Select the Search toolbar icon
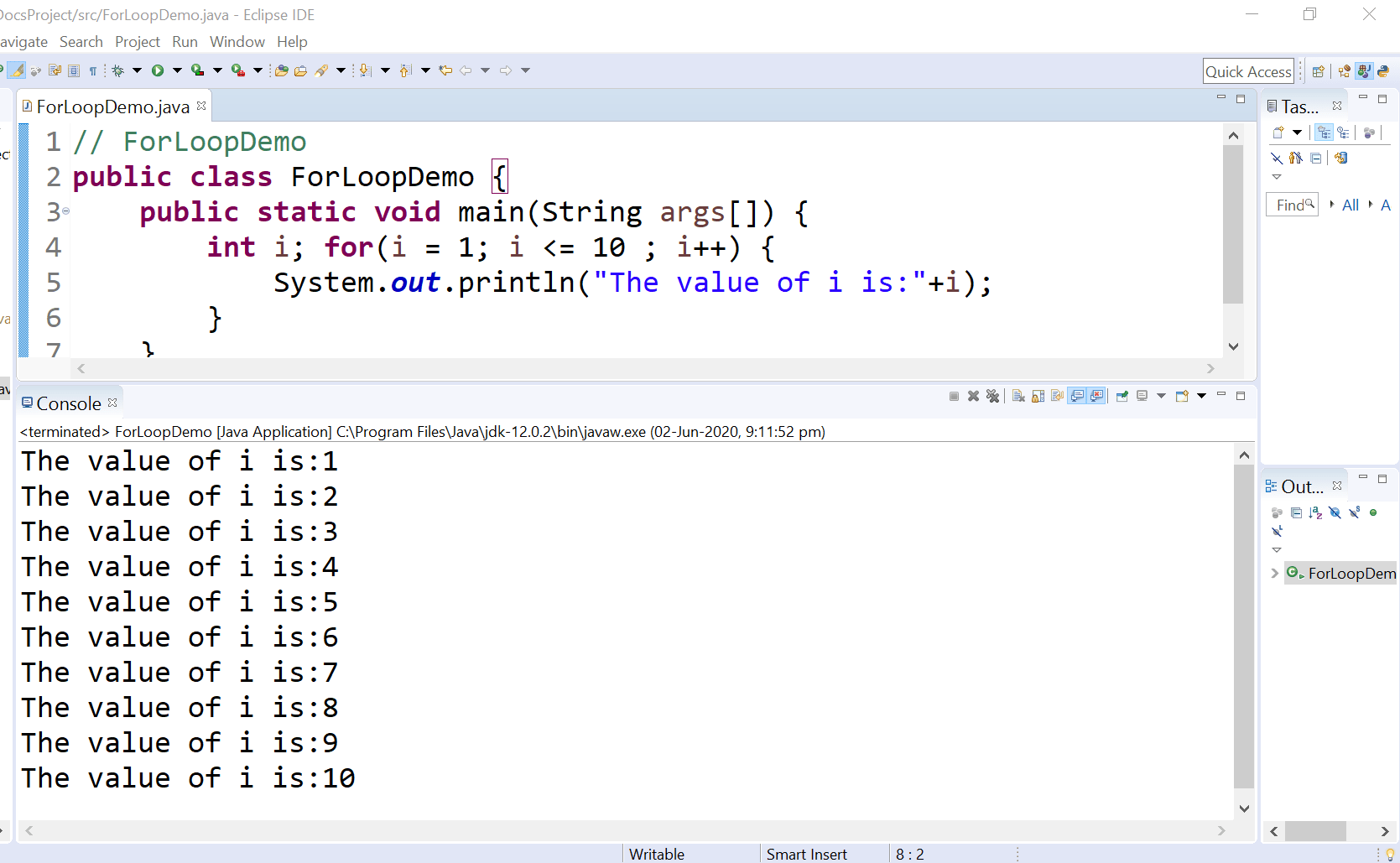Screen dimensions: 1400x863 click(x=325, y=70)
